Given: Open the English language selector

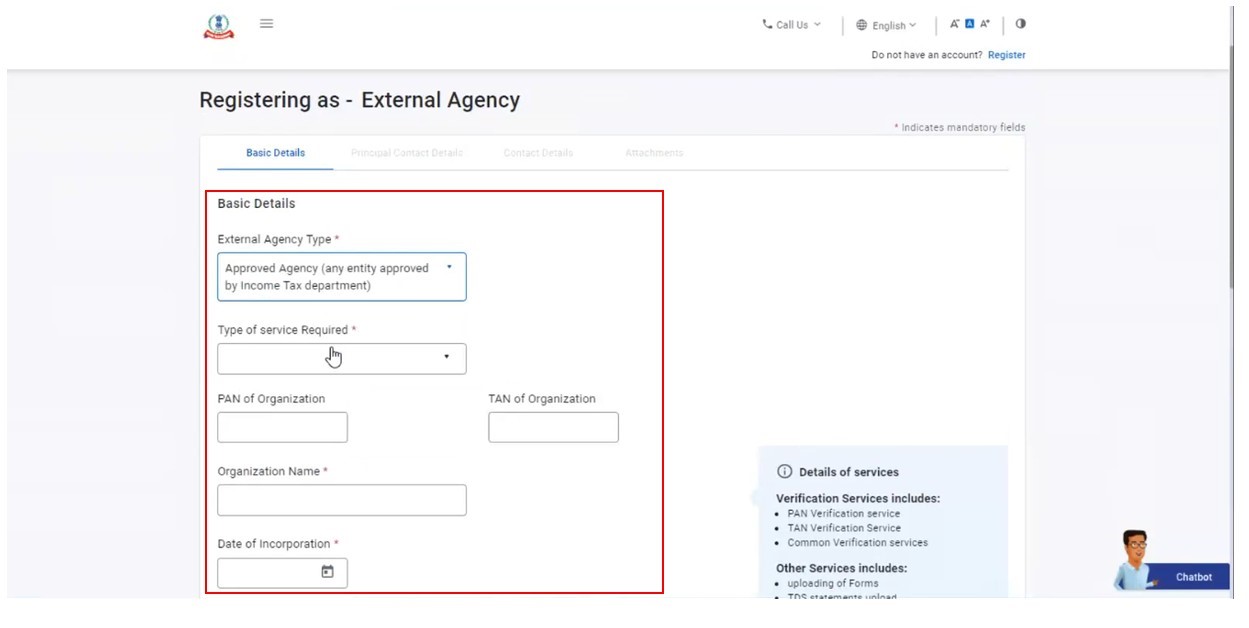Looking at the screenshot, I should coord(886,26).
